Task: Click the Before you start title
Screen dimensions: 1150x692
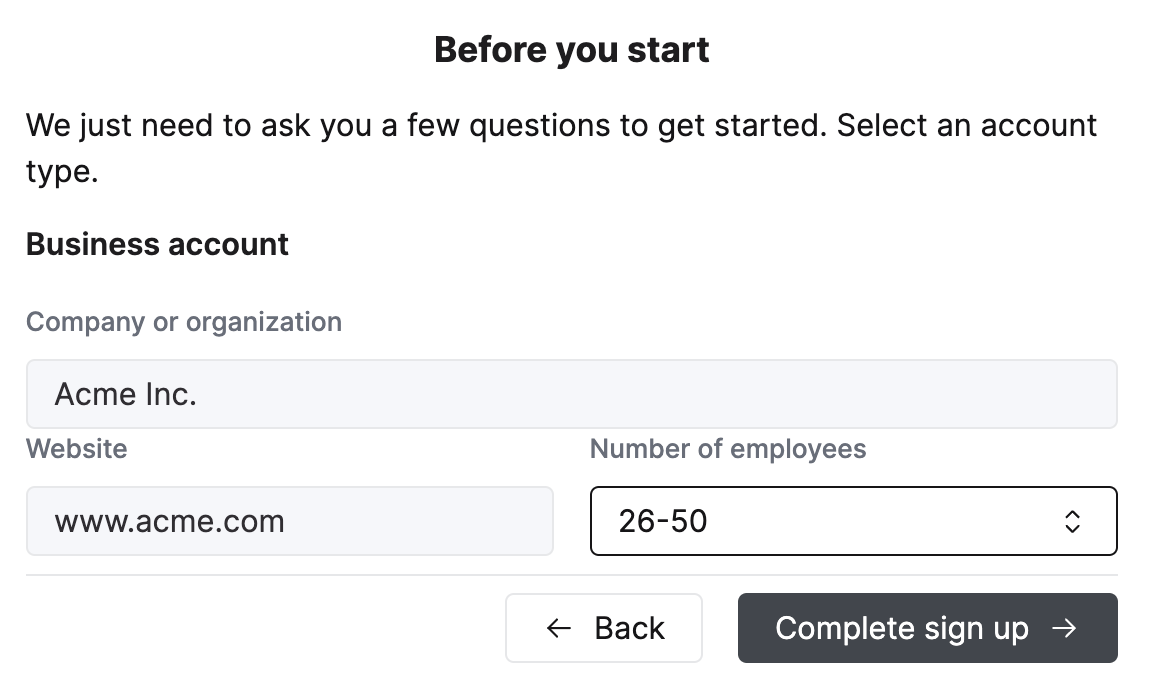Action: point(571,49)
